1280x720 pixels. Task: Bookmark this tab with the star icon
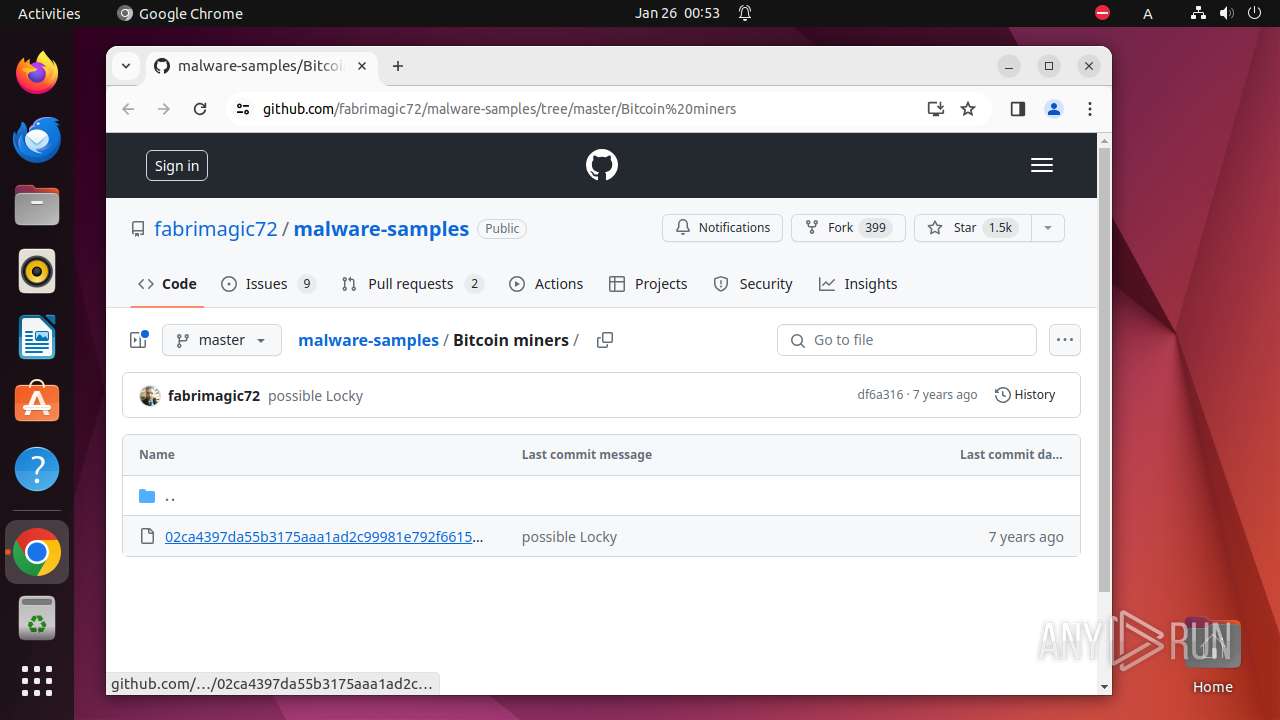pyautogui.click(x=968, y=109)
